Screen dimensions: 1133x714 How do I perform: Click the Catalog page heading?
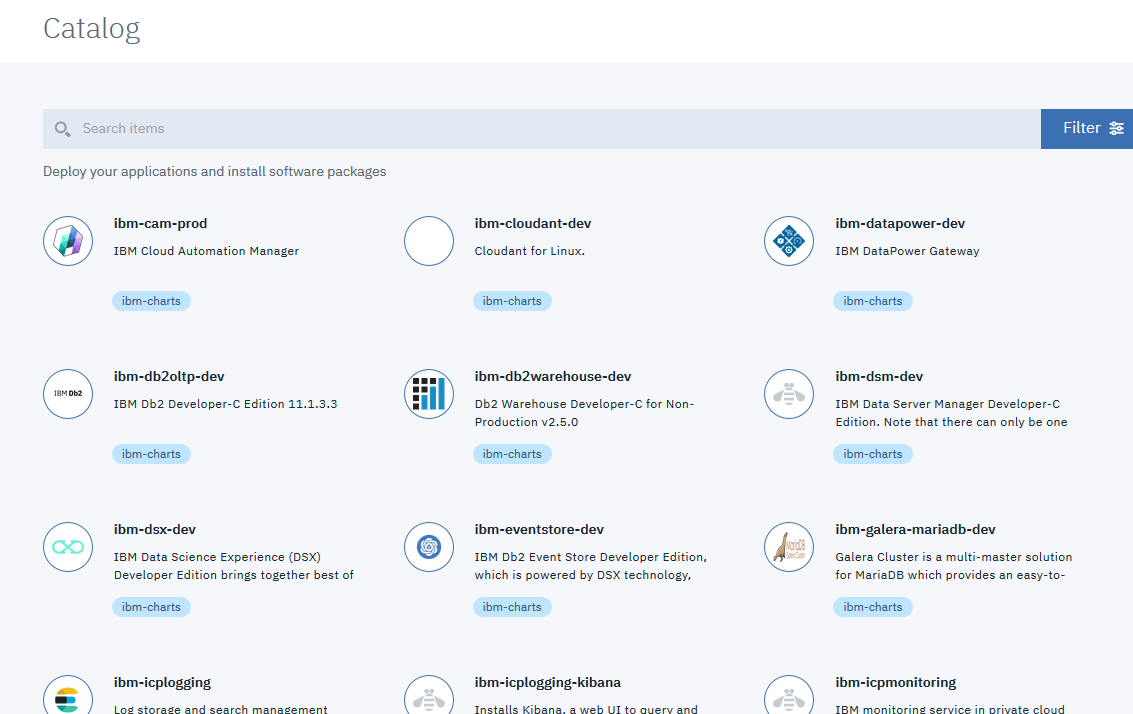pos(92,29)
